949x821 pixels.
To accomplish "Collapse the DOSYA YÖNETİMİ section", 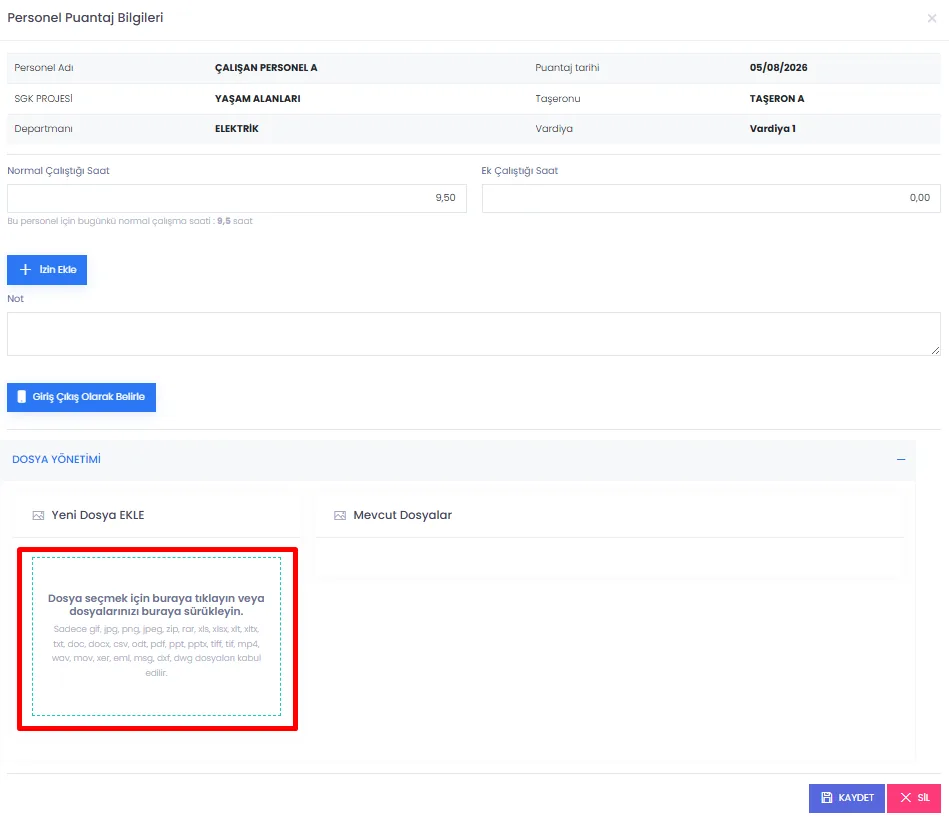I will point(901,460).
